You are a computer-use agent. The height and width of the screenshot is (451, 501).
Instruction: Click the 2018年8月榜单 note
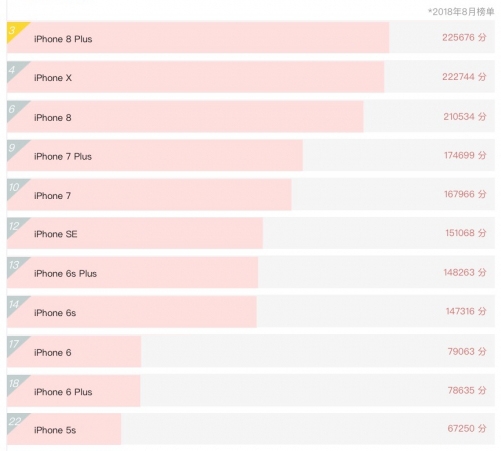[x=461, y=12]
